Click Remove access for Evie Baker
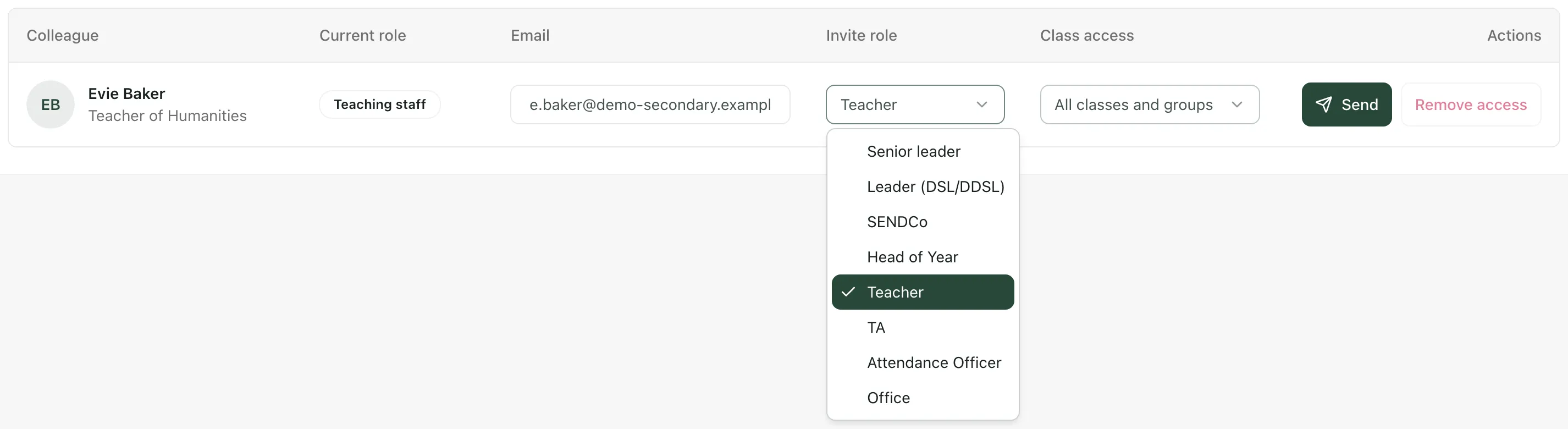 pos(1471,105)
